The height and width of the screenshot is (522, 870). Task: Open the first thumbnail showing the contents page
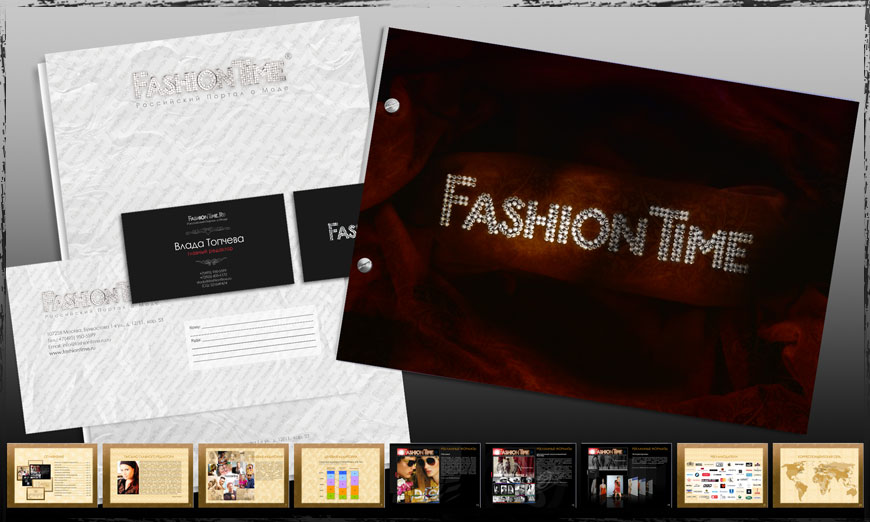(52, 475)
